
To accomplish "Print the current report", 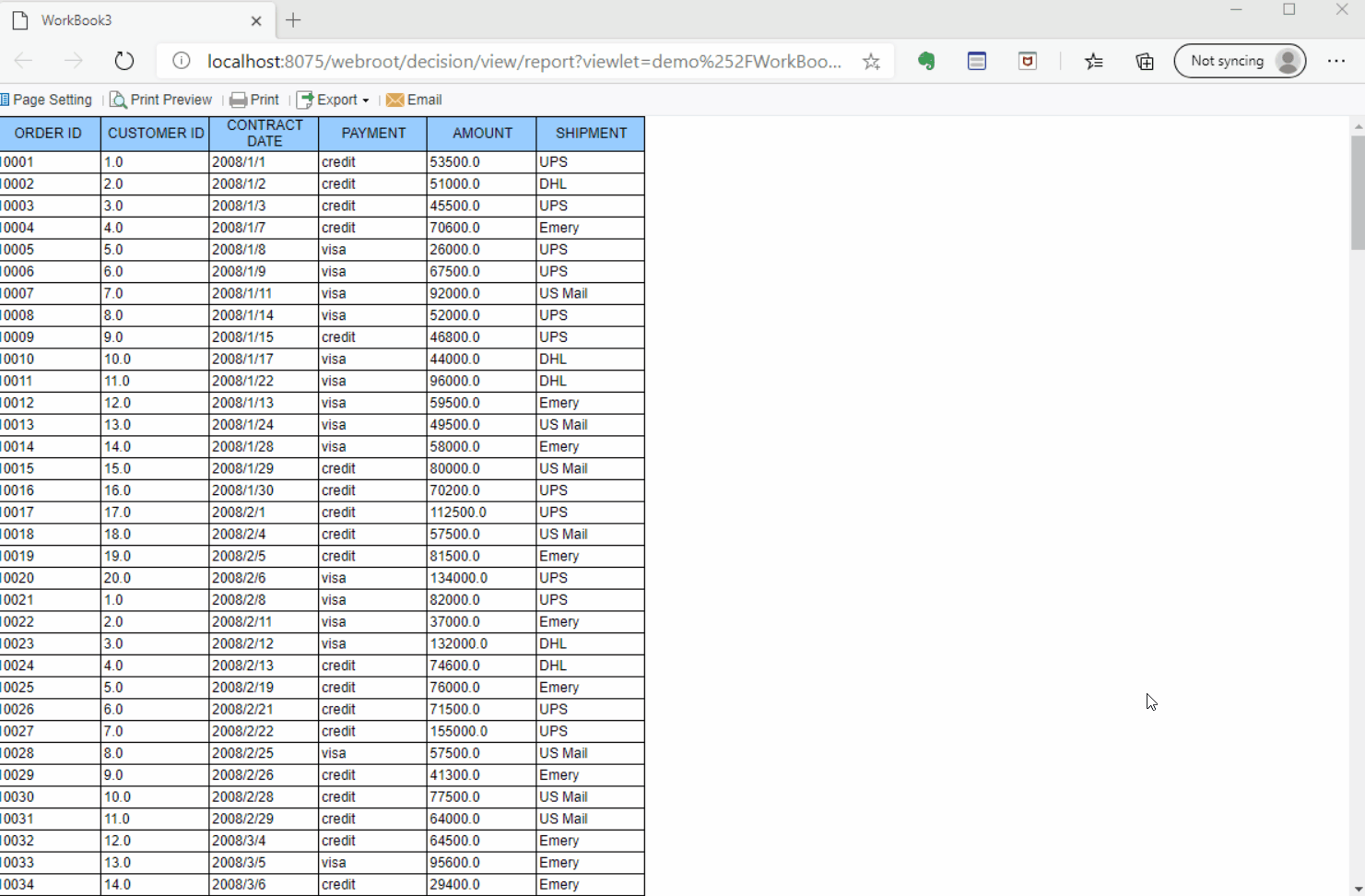I will tap(255, 100).
